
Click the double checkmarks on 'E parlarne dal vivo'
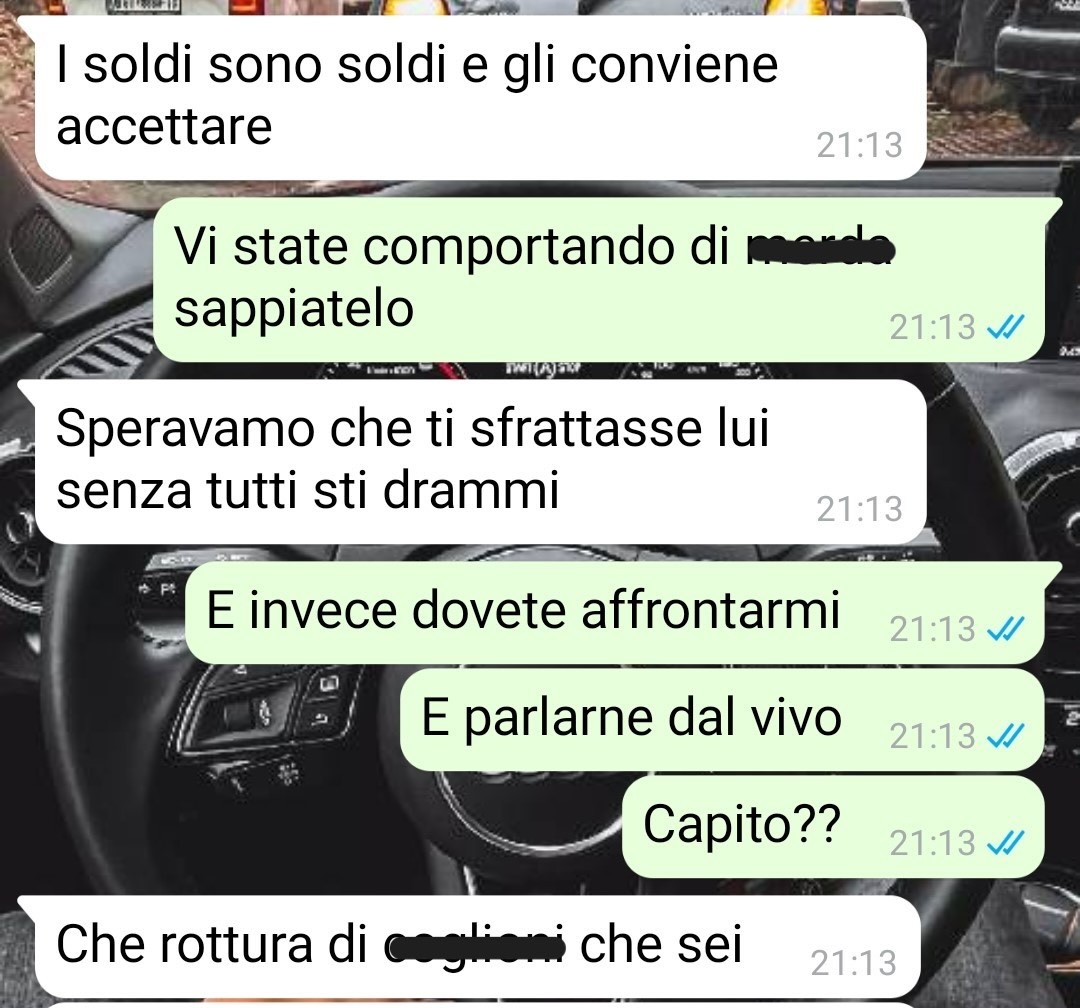tap(1006, 736)
